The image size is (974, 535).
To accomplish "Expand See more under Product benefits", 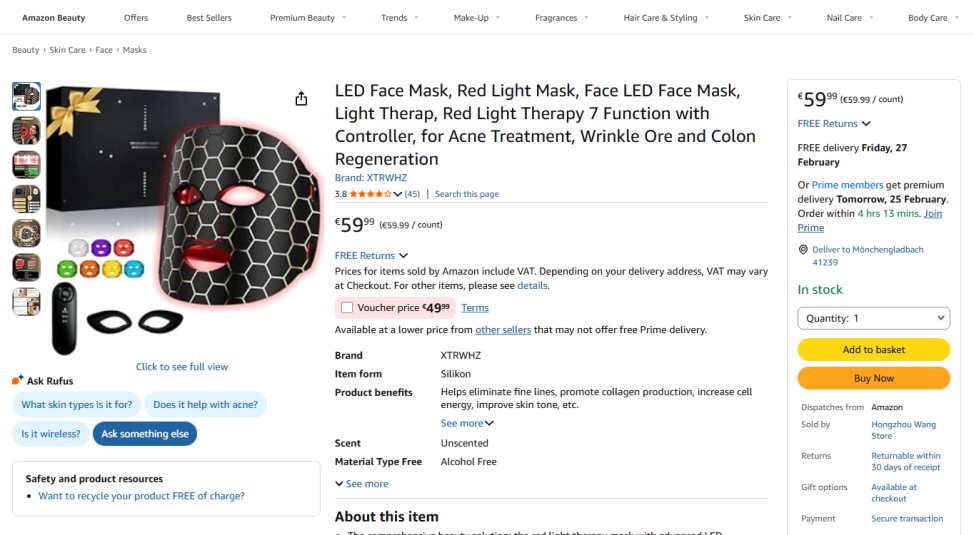I will 467,423.
